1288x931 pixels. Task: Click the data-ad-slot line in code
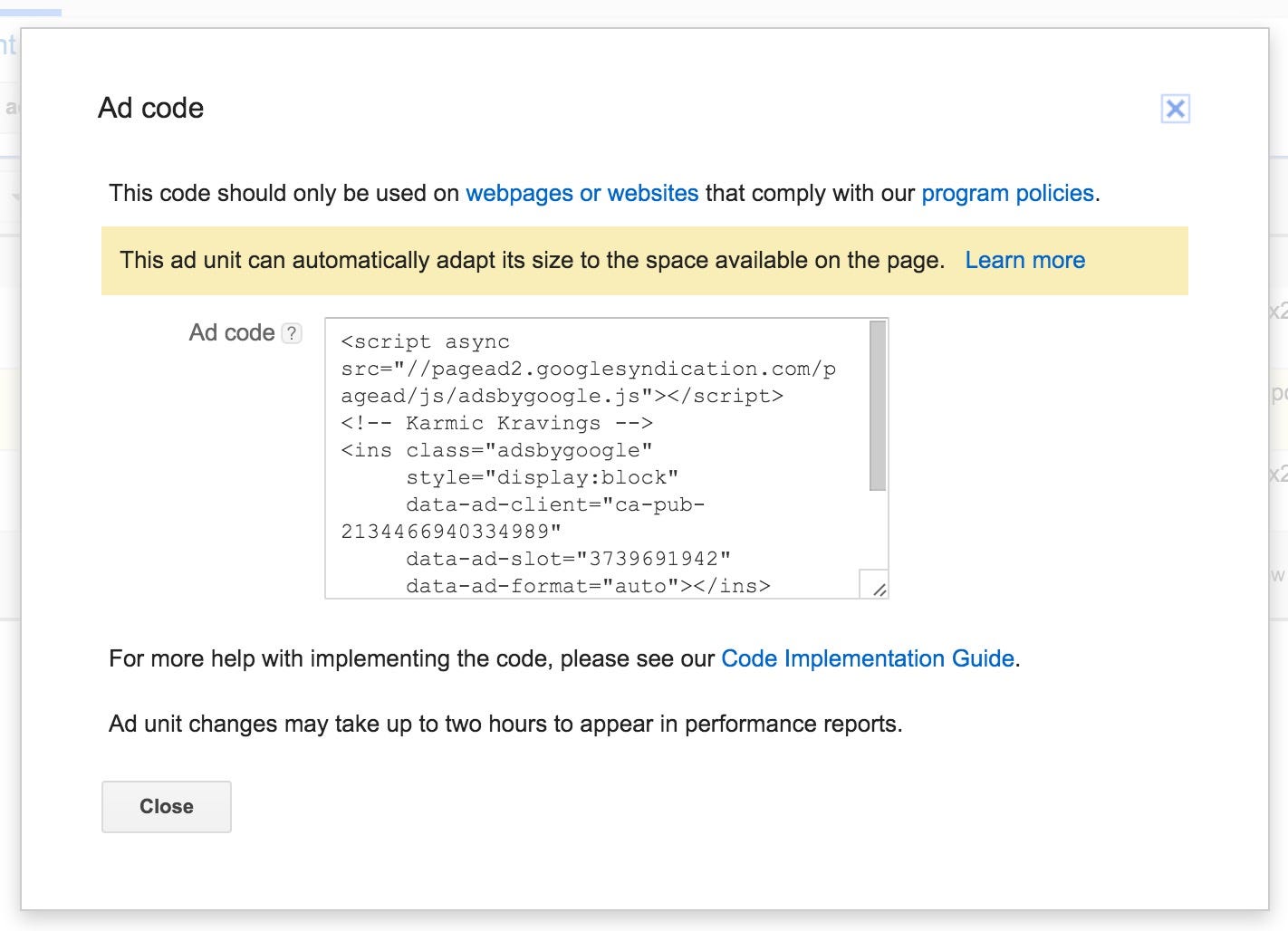(568, 559)
